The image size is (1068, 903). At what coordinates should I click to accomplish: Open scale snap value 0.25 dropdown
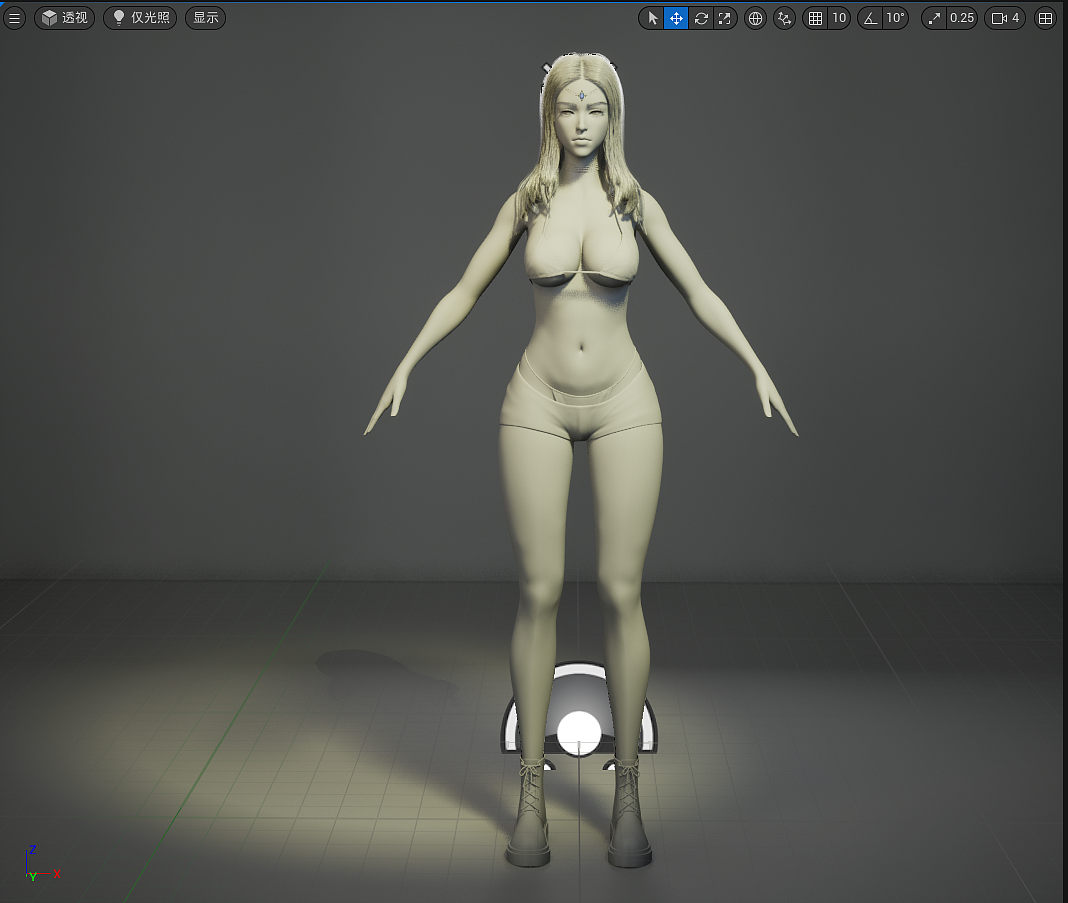962,18
